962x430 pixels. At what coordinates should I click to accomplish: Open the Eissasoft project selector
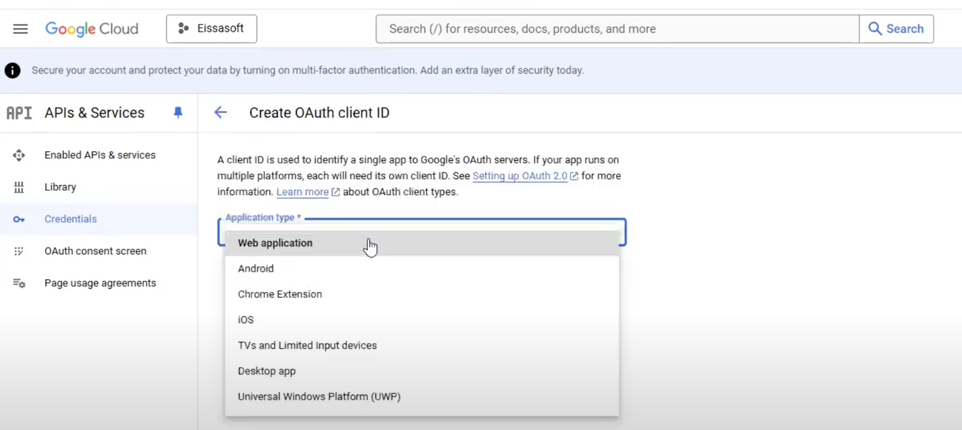212,29
